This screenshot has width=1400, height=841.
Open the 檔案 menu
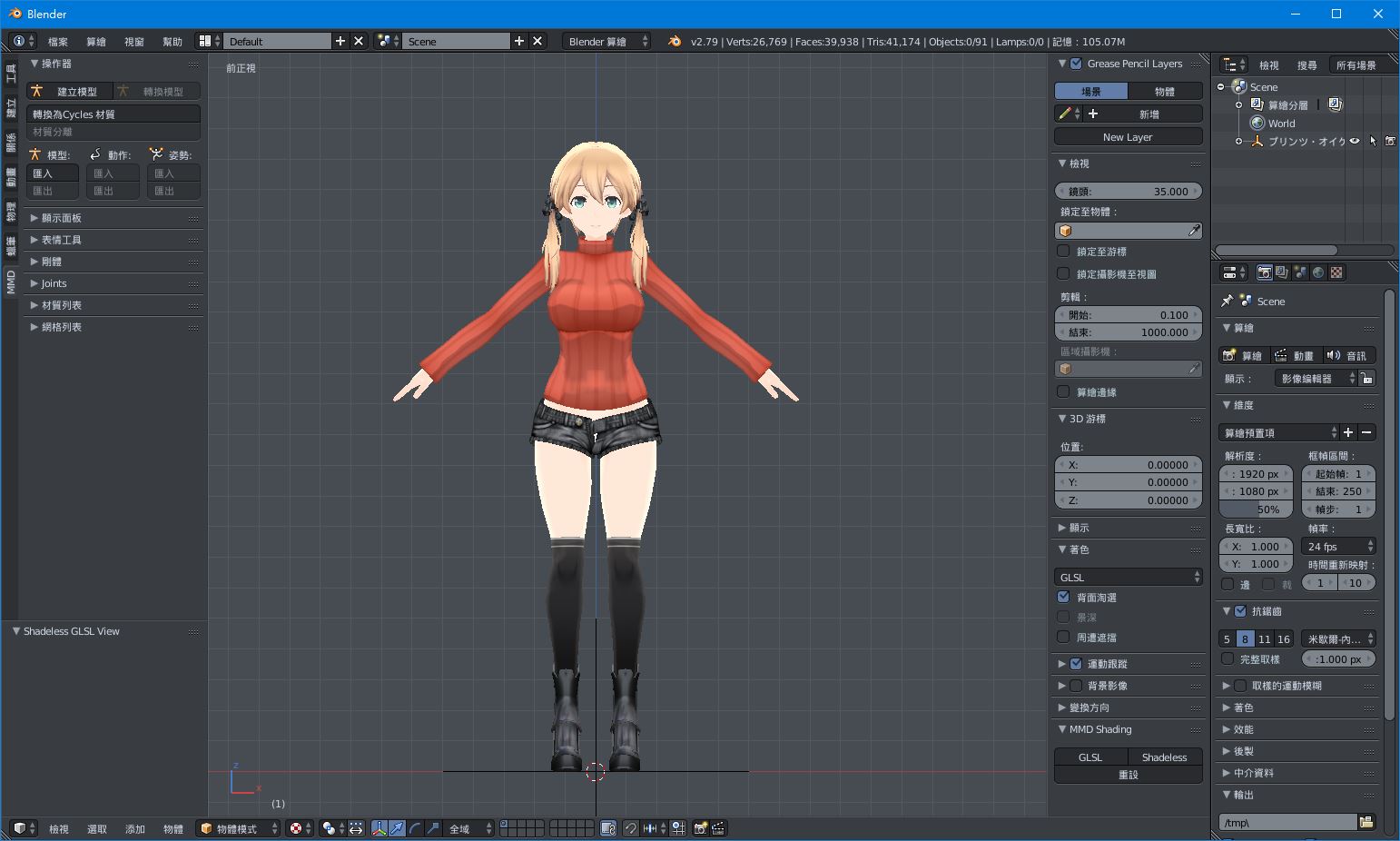[x=58, y=42]
